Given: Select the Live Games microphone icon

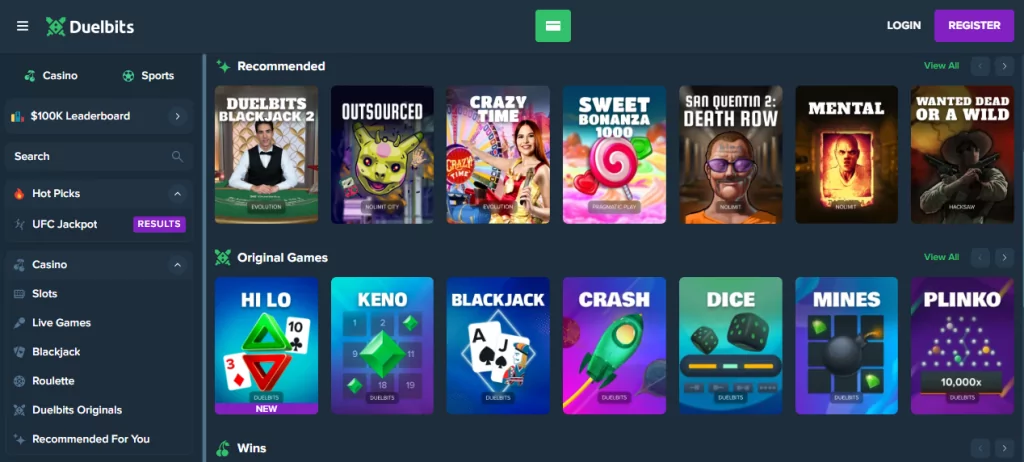Looking at the screenshot, I should 20,323.
